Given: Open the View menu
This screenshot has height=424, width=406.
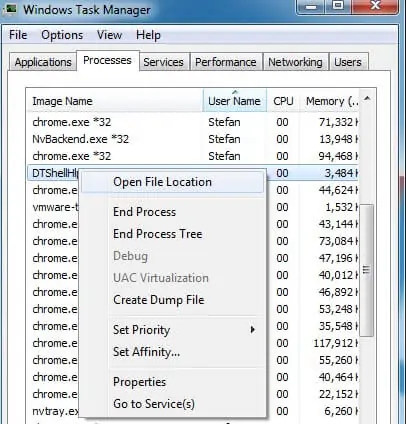Looking at the screenshot, I should (x=109, y=35).
